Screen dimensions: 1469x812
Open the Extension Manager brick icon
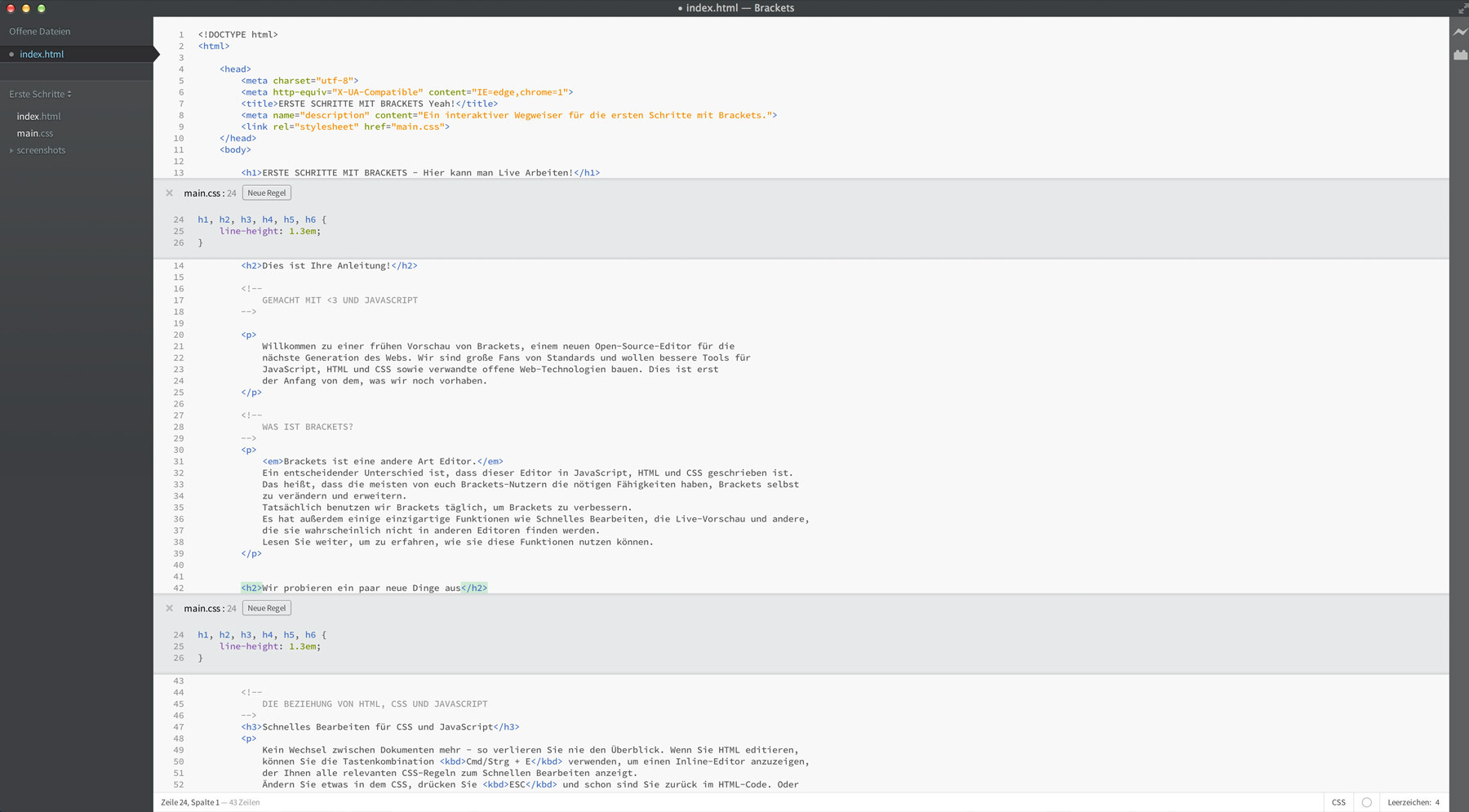1460,55
